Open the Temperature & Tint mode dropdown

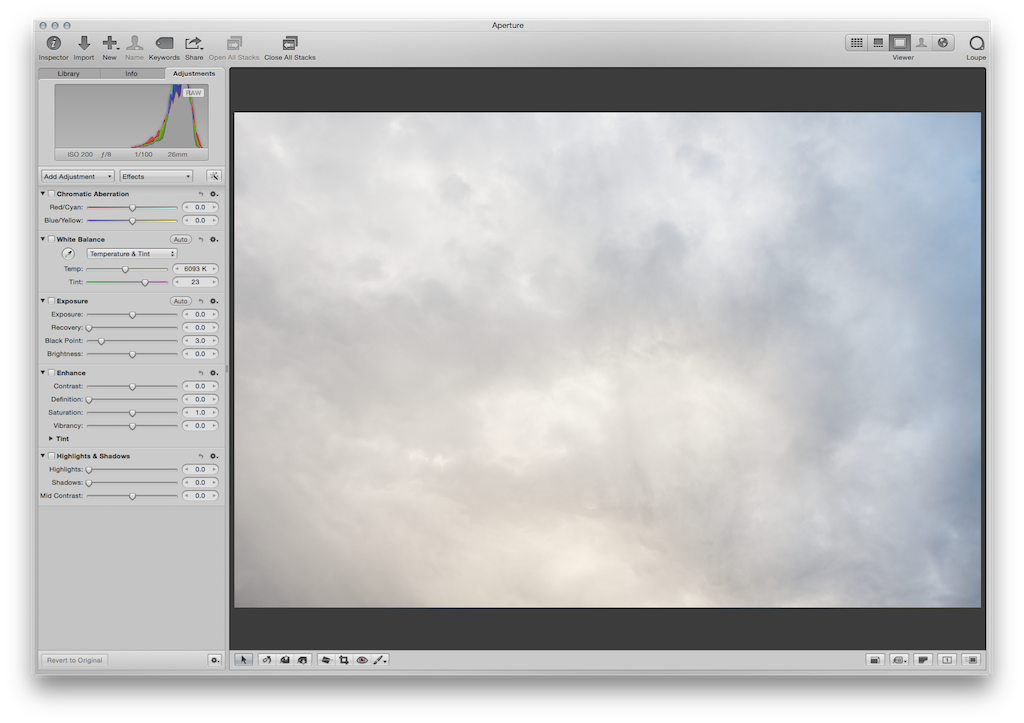(x=132, y=253)
